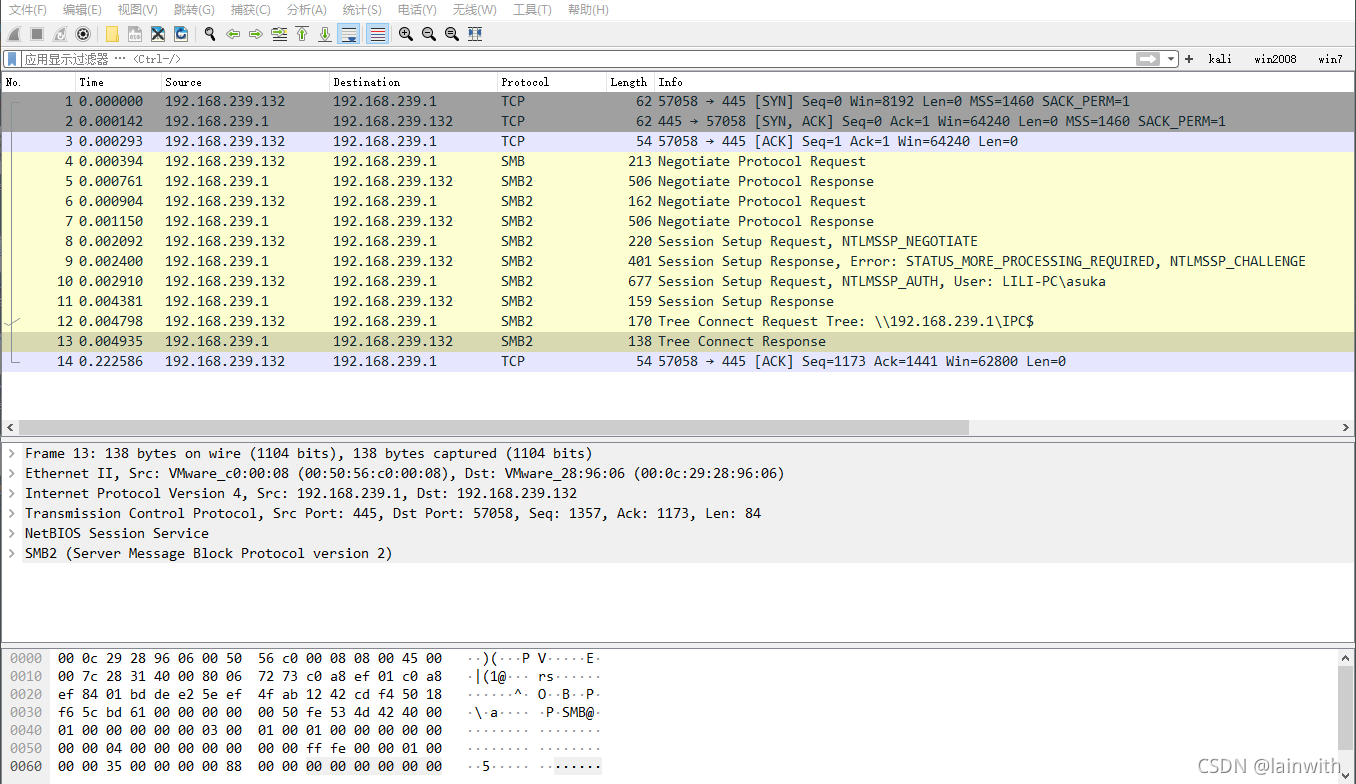Image resolution: width=1356 pixels, height=784 pixels.
Task: Expand Transmission Control Protocol layer
Action: [x=11, y=513]
